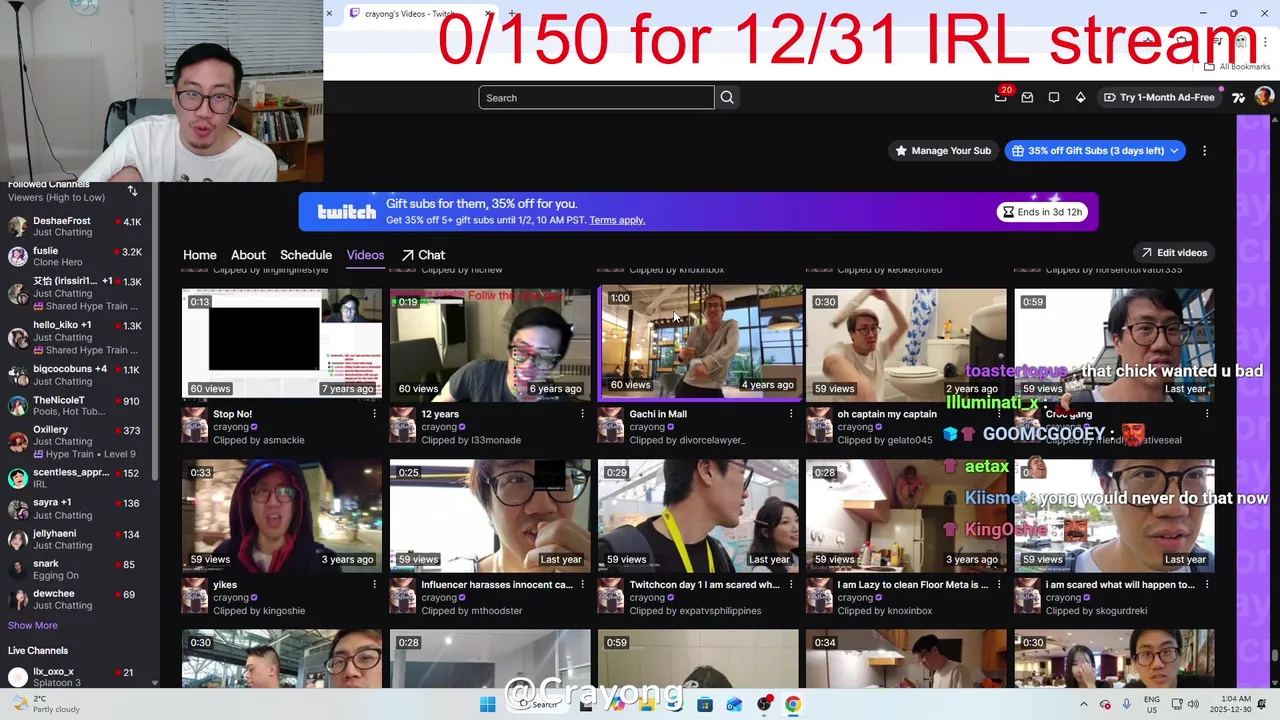Open DeshaeFrost in followed channels
The height and width of the screenshot is (720, 1280).
tap(77, 226)
